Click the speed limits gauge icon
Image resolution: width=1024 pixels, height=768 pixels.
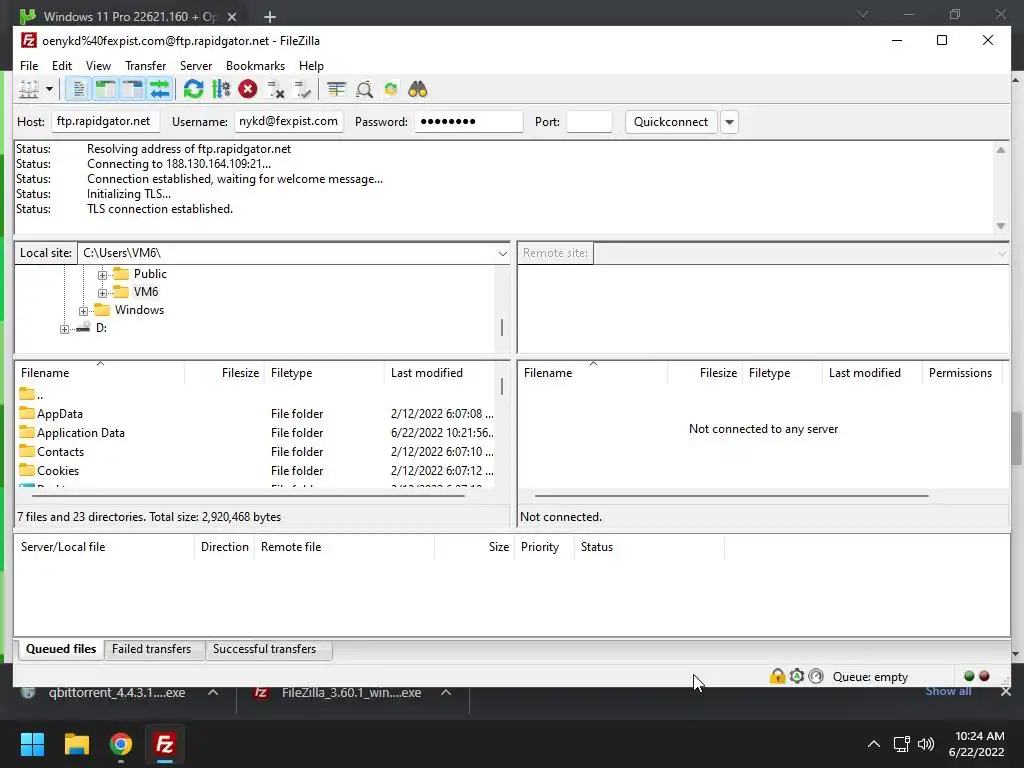[816, 677]
